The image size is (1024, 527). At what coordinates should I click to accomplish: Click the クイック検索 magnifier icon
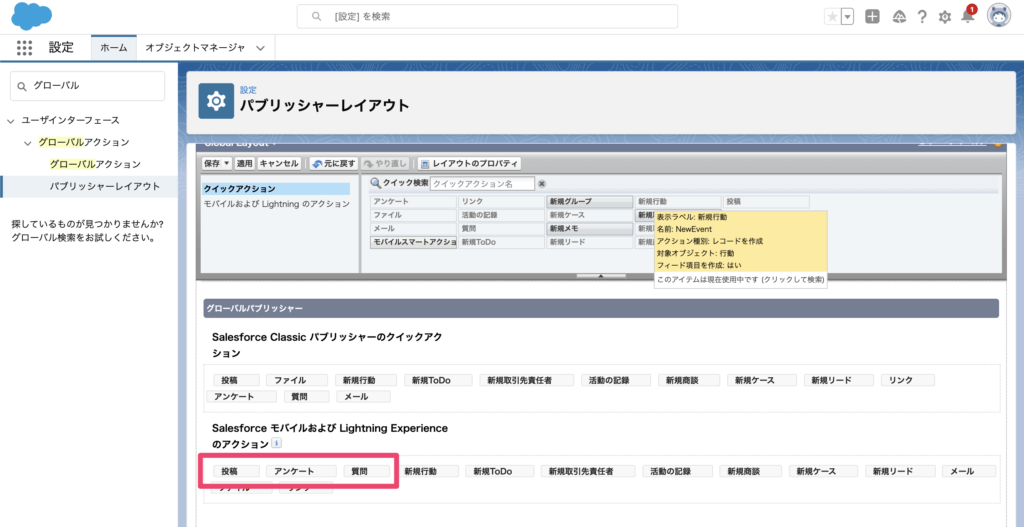click(x=376, y=183)
